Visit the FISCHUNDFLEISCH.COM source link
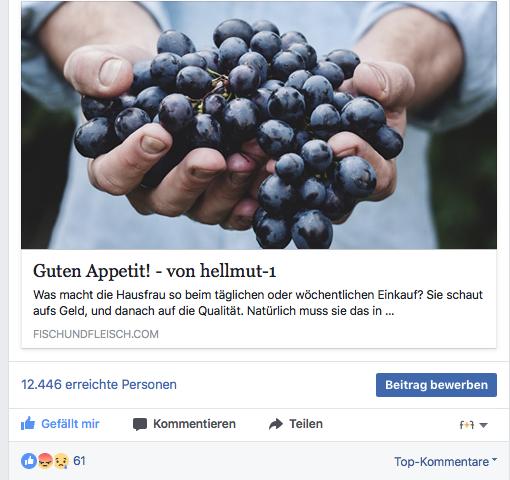Screen dimensions: 510x480 [96, 334]
